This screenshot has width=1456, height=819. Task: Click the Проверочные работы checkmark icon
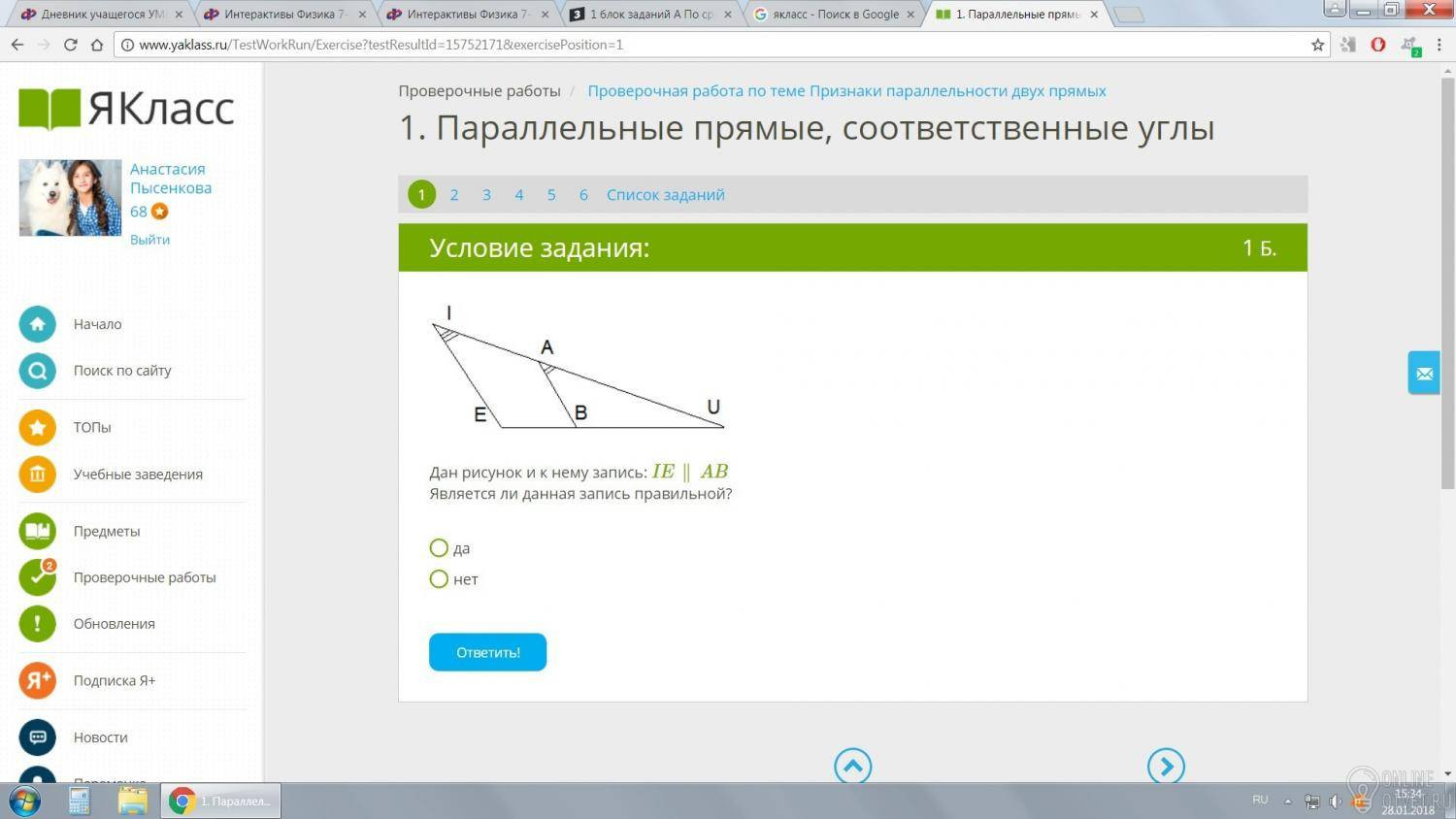coord(37,577)
